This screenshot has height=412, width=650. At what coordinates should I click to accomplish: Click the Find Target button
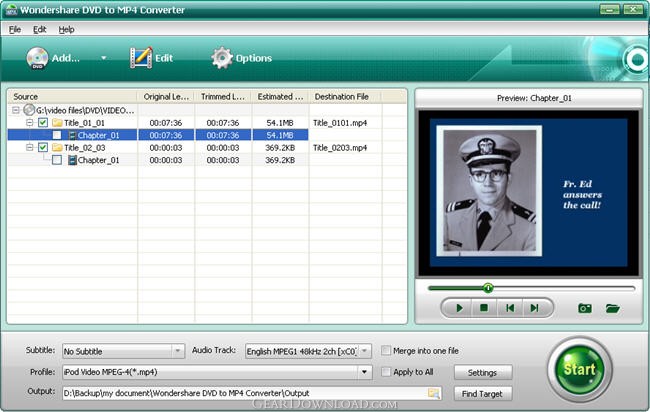click(x=483, y=394)
